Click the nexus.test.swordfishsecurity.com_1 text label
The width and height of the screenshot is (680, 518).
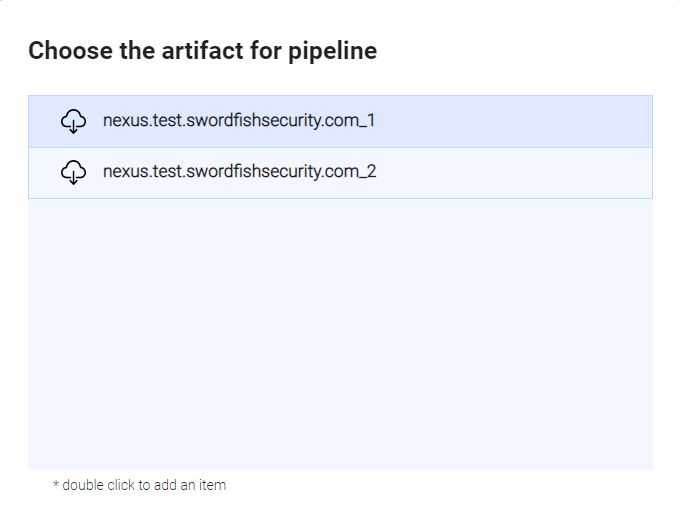[x=239, y=121]
